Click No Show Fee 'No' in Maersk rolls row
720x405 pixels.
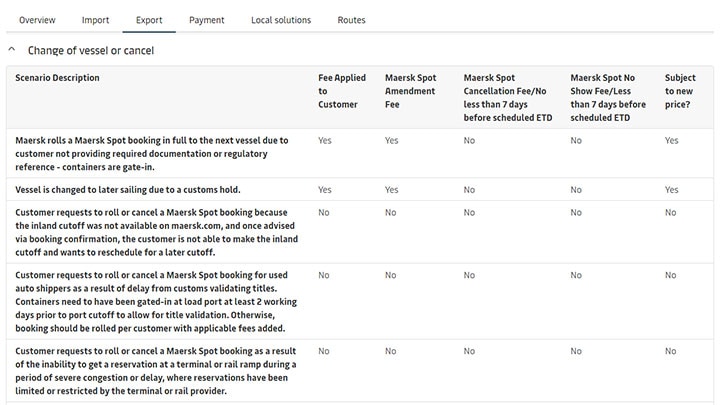pos(576,141)
